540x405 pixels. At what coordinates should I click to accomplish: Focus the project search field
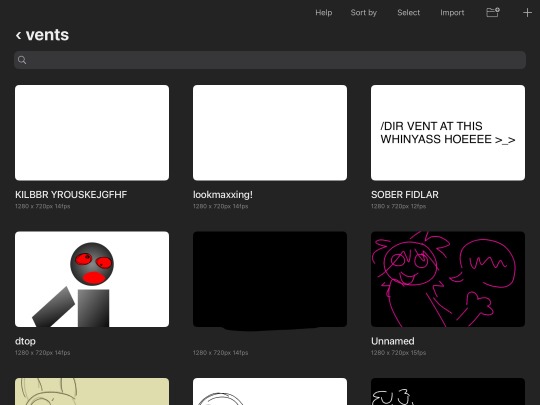[270, 60]
